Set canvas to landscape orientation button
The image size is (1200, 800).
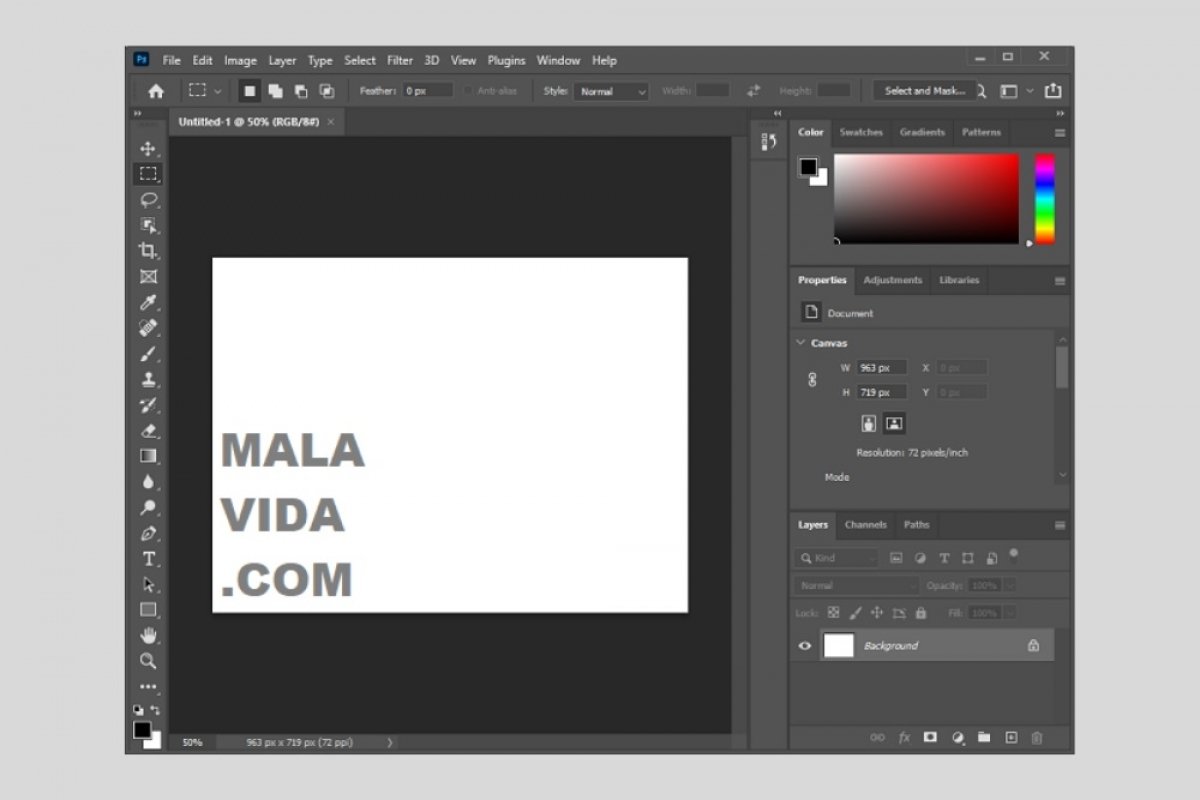(x=895, y=424)
